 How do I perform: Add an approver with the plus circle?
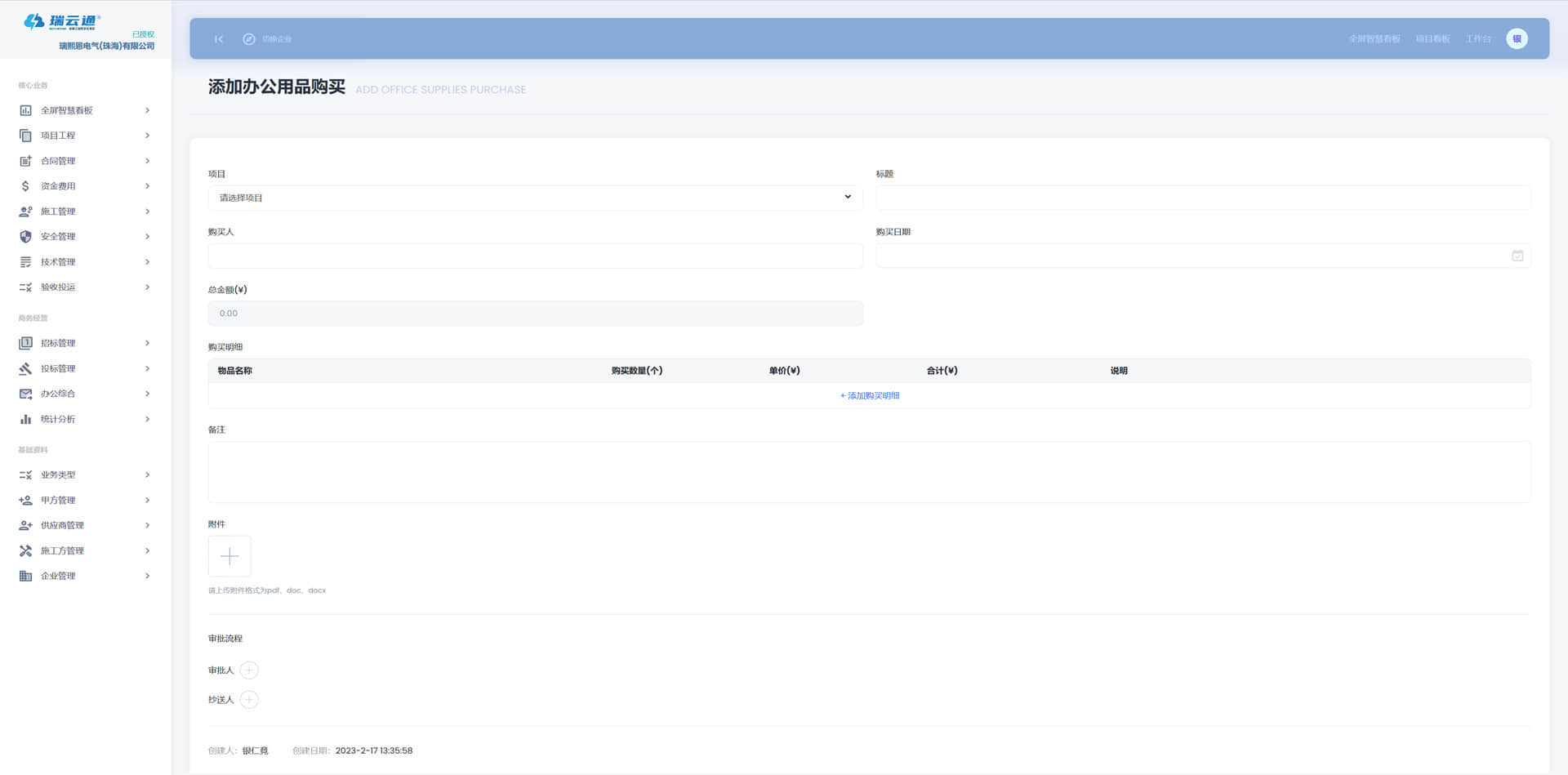click(x=249, y=670)
